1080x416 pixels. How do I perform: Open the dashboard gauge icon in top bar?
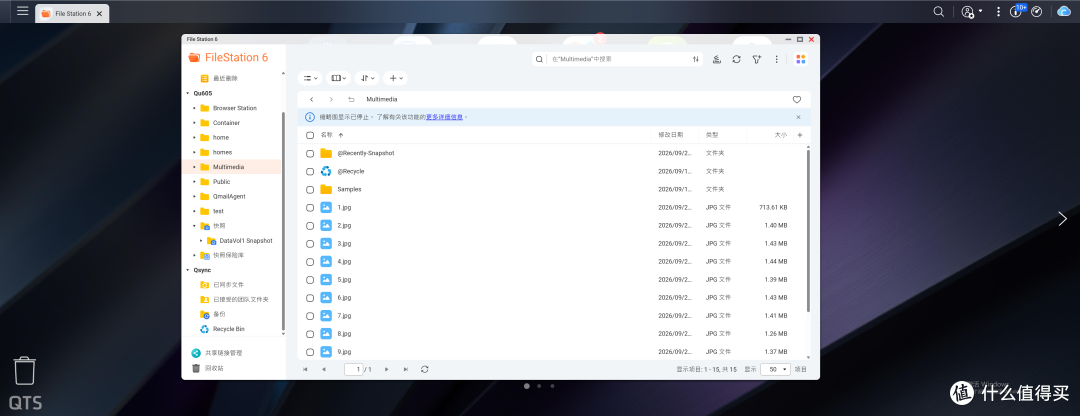click(1038, 12)
